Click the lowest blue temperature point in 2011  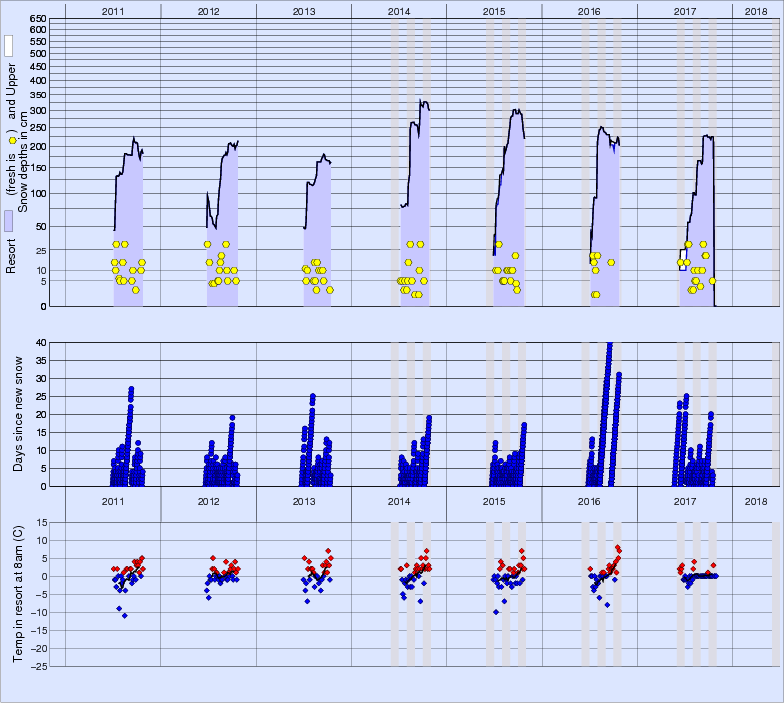pos(125,615)
